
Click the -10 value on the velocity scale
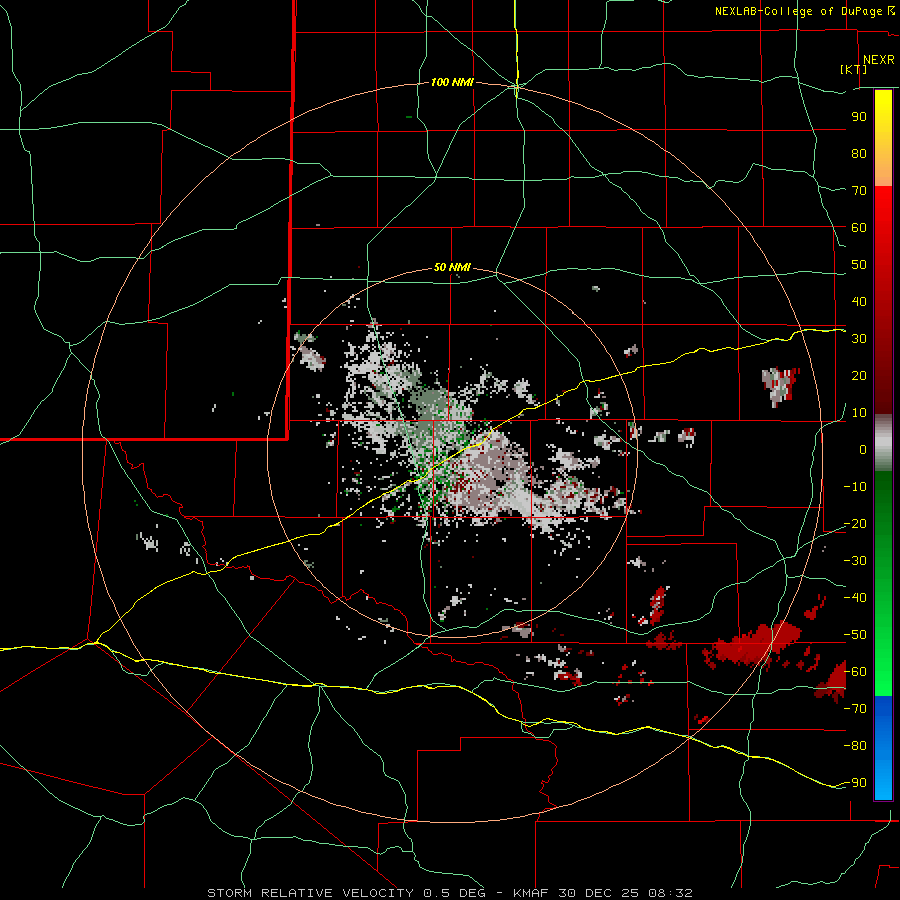[855, 487]
